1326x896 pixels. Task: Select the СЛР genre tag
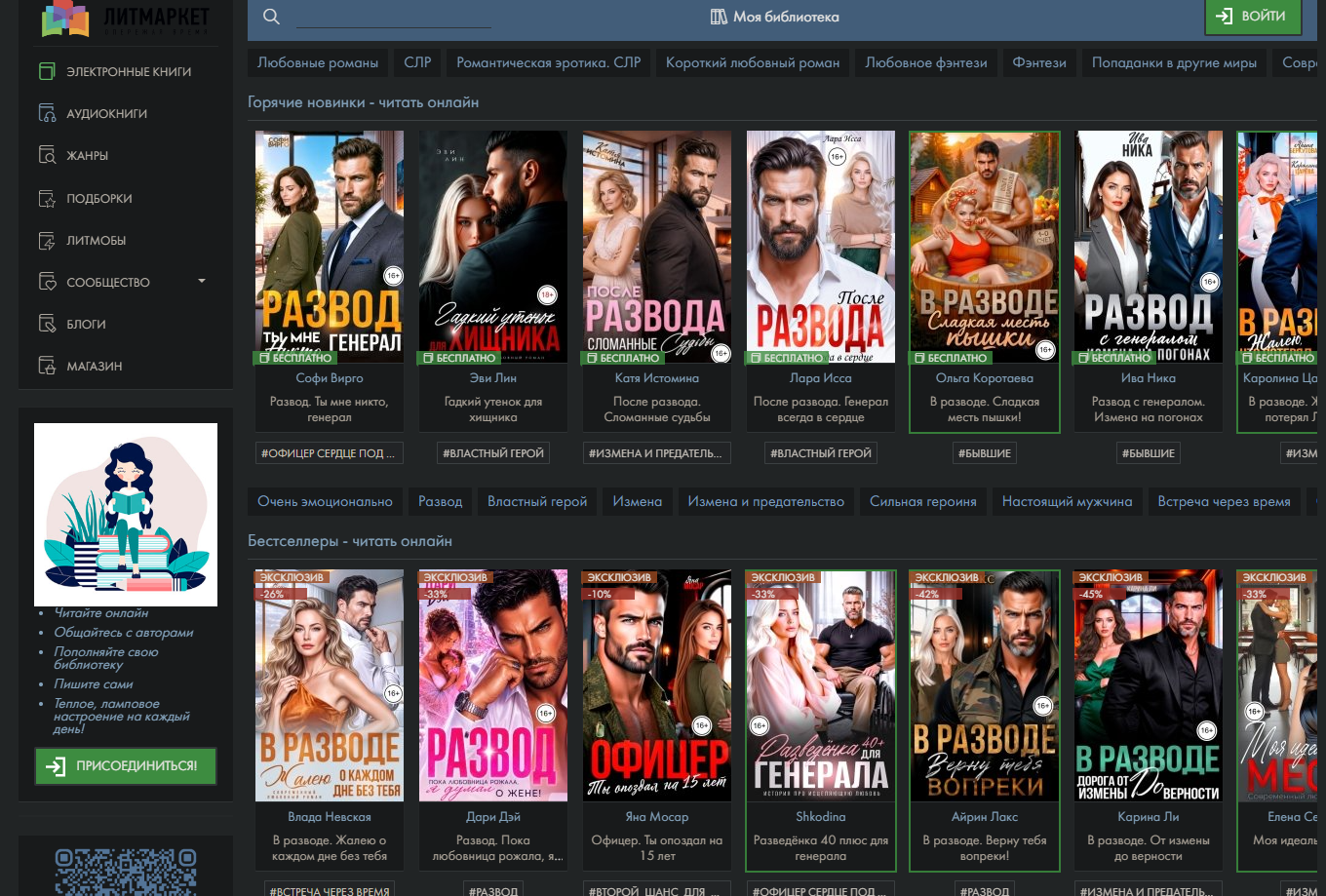tap(417, 62)
